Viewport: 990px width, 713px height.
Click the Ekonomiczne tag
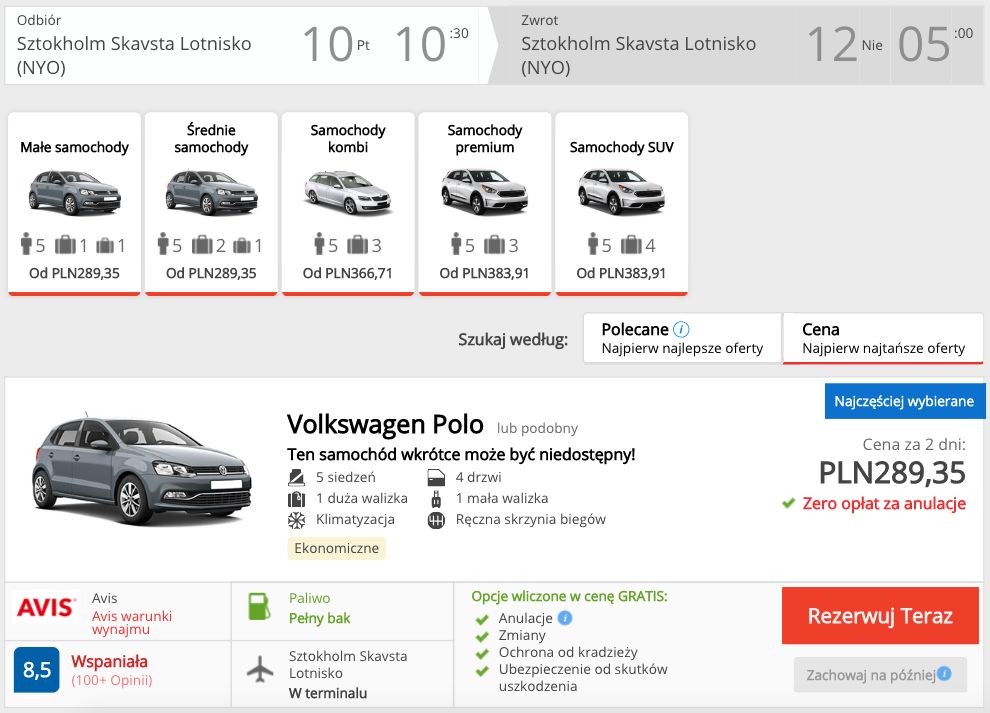337,548
